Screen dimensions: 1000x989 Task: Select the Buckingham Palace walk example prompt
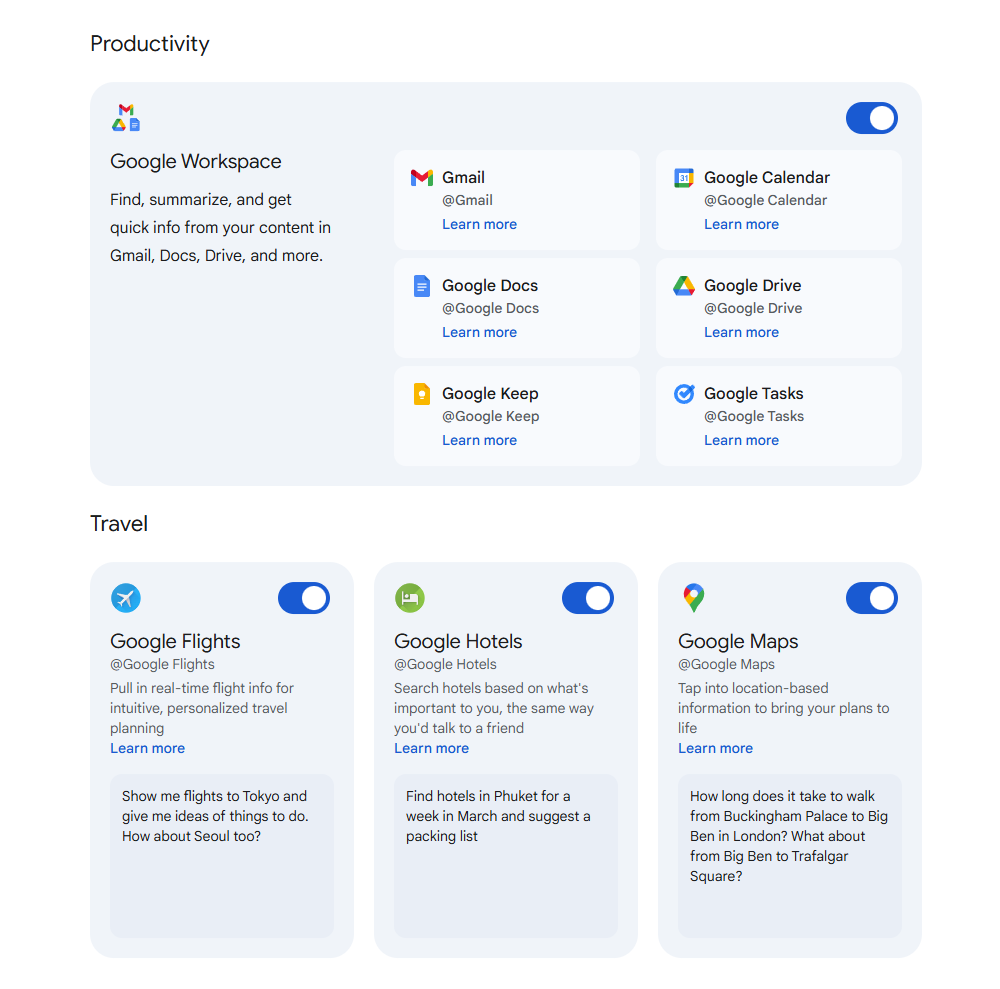coord(790,856)
